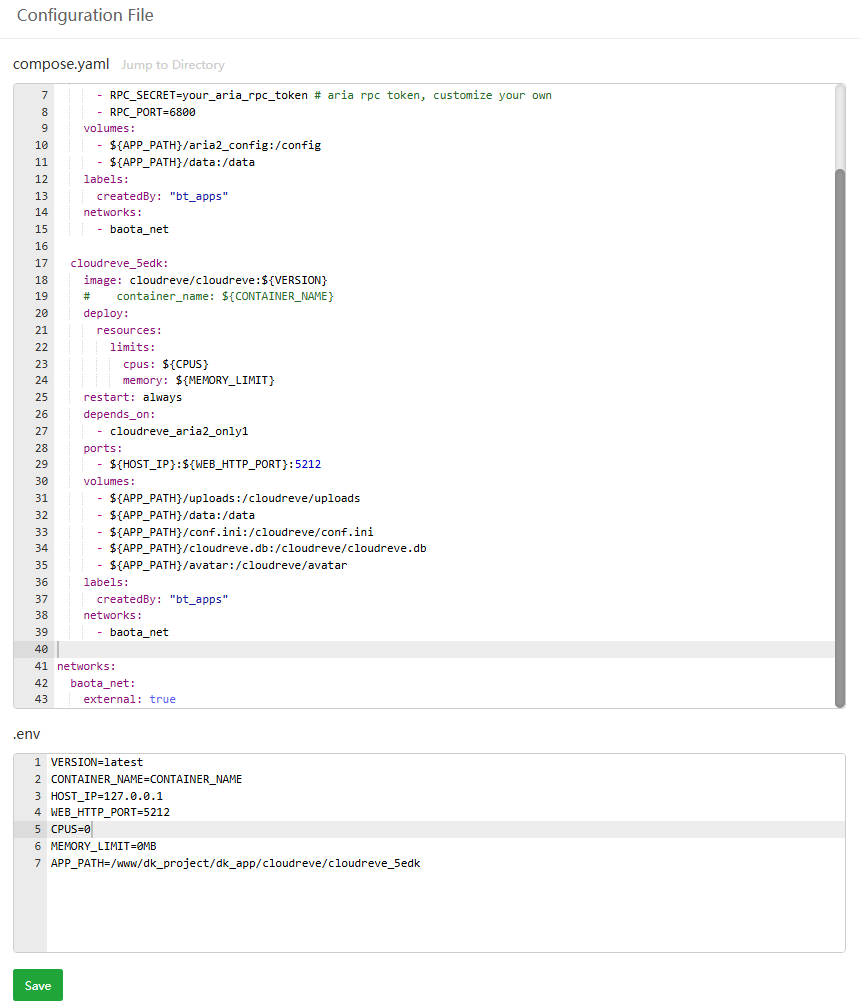Click VERSION=latest in the .env editor
This screenshot has height=1008, width=861.
(97, 762)
